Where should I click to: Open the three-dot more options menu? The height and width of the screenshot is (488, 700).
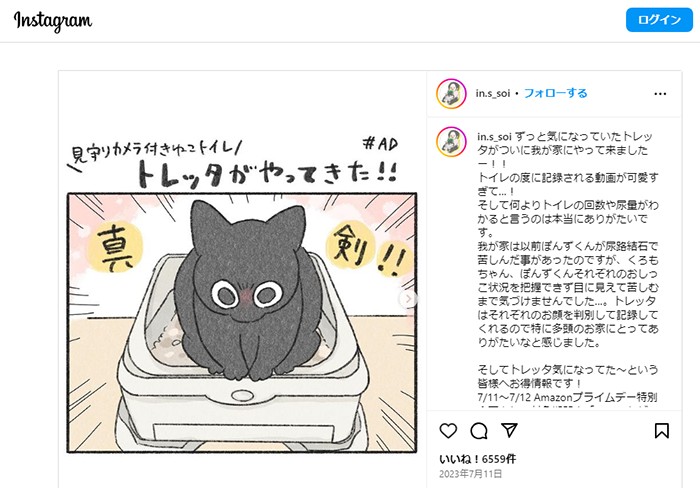tap(660, 94)
